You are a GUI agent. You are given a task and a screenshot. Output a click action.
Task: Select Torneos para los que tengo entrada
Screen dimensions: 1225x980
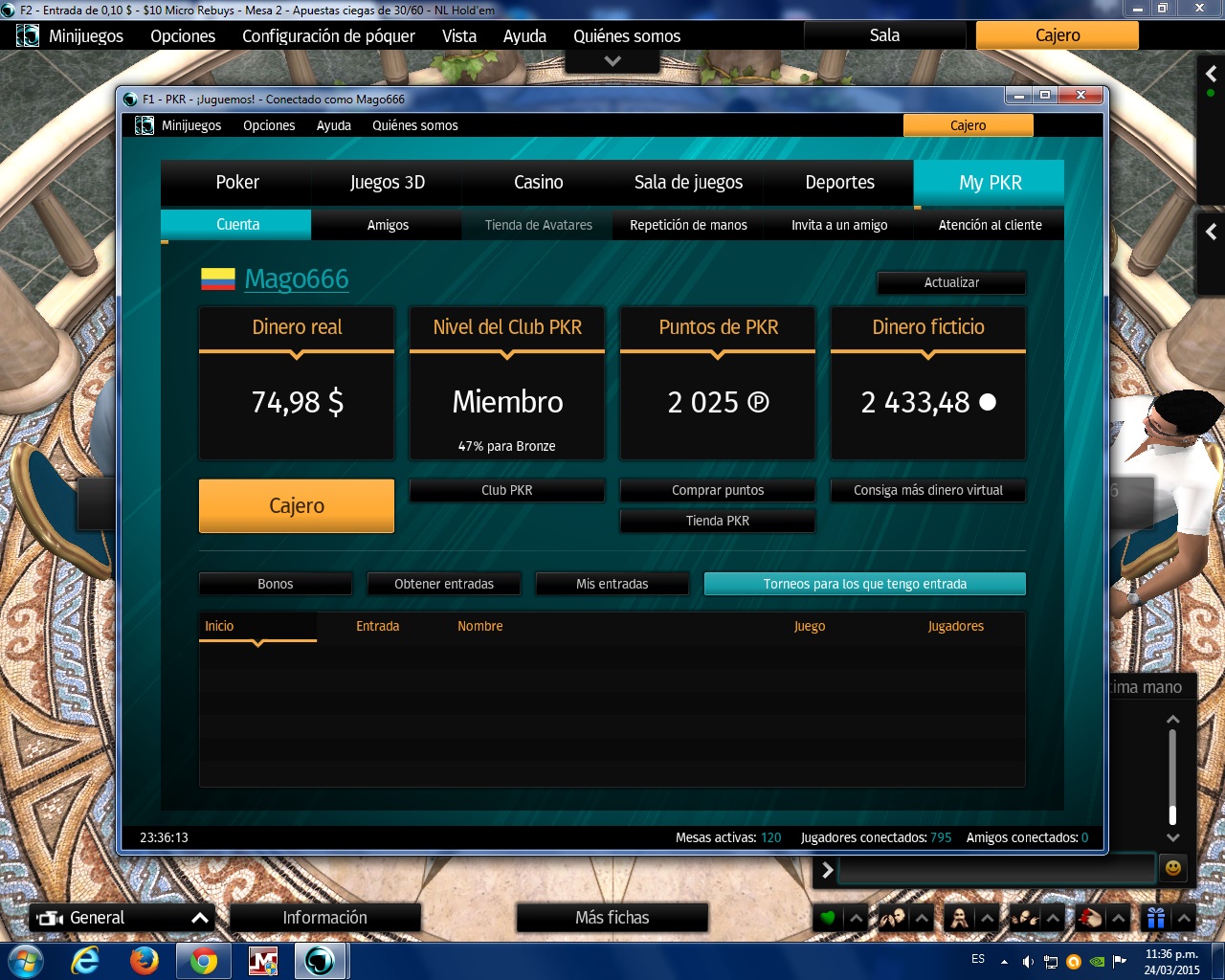coord(865,584)
